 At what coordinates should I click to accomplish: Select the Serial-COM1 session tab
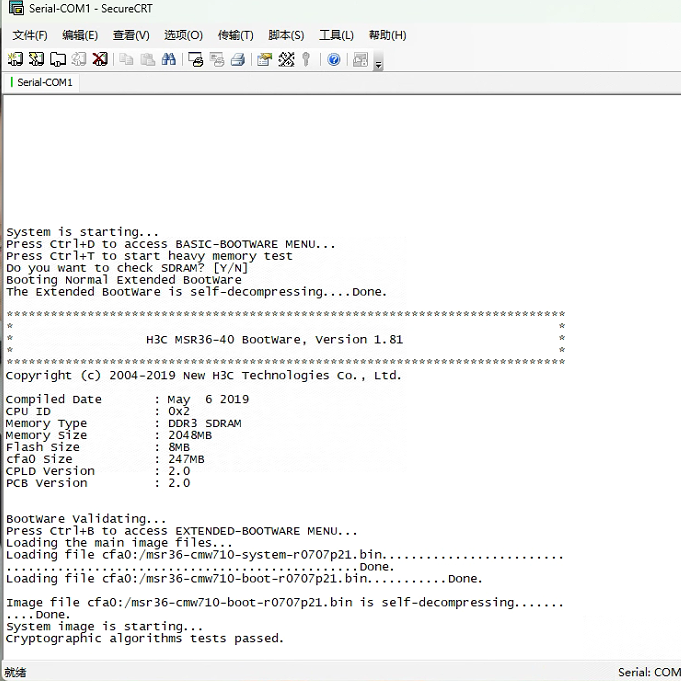(42, 82)
